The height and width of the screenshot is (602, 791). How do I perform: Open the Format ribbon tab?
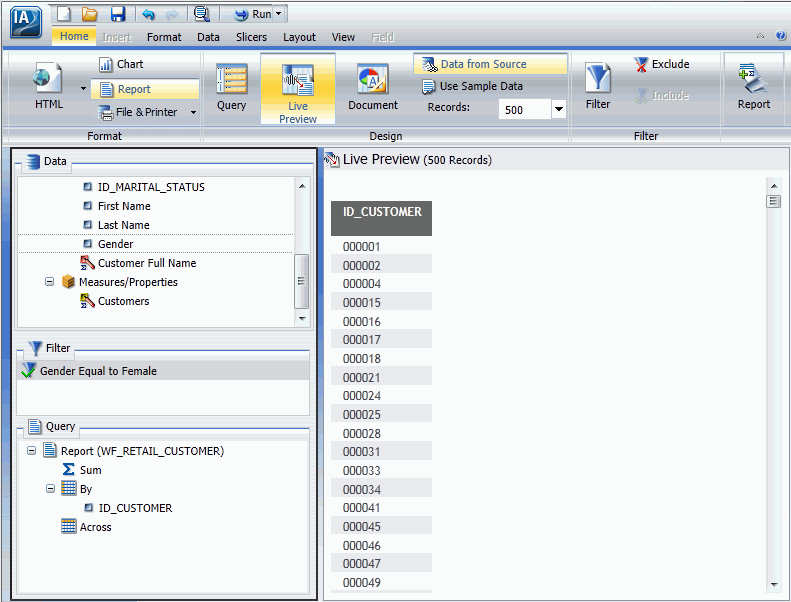click(164, 37)
